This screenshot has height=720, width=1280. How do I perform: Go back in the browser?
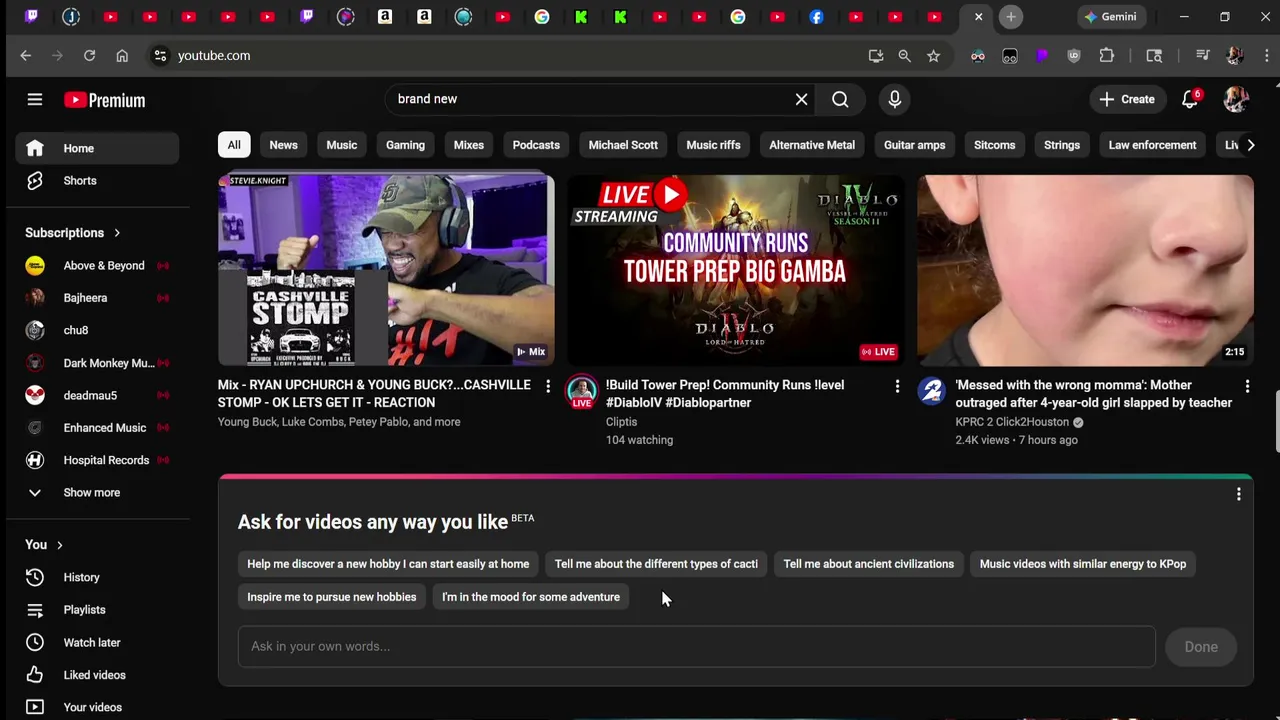coord(26,56)
